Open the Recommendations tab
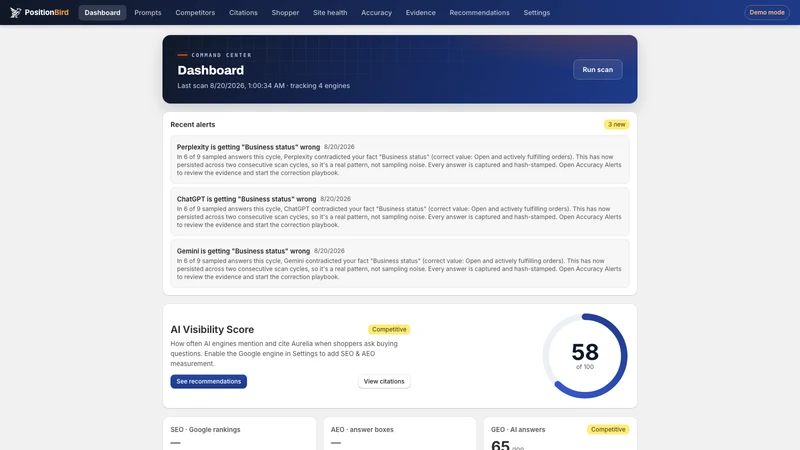Screen dimensions: 800x450 (479, 12)
